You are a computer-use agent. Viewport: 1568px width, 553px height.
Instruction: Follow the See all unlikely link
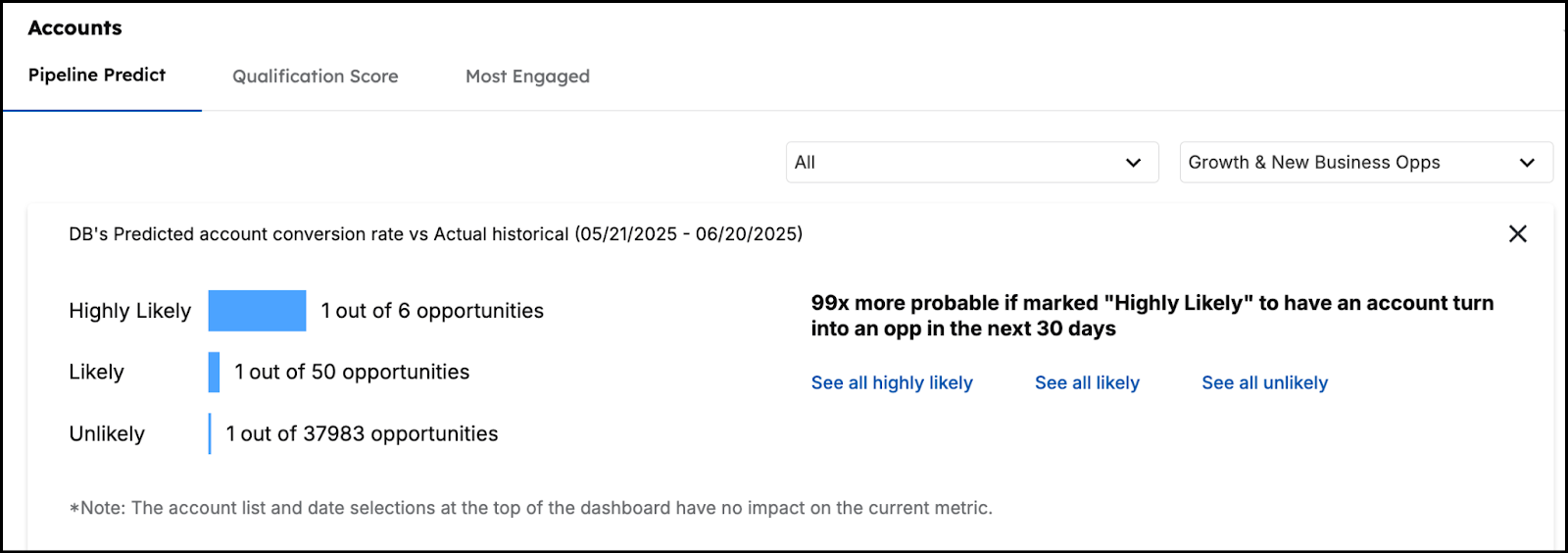tap(1264, 382)
